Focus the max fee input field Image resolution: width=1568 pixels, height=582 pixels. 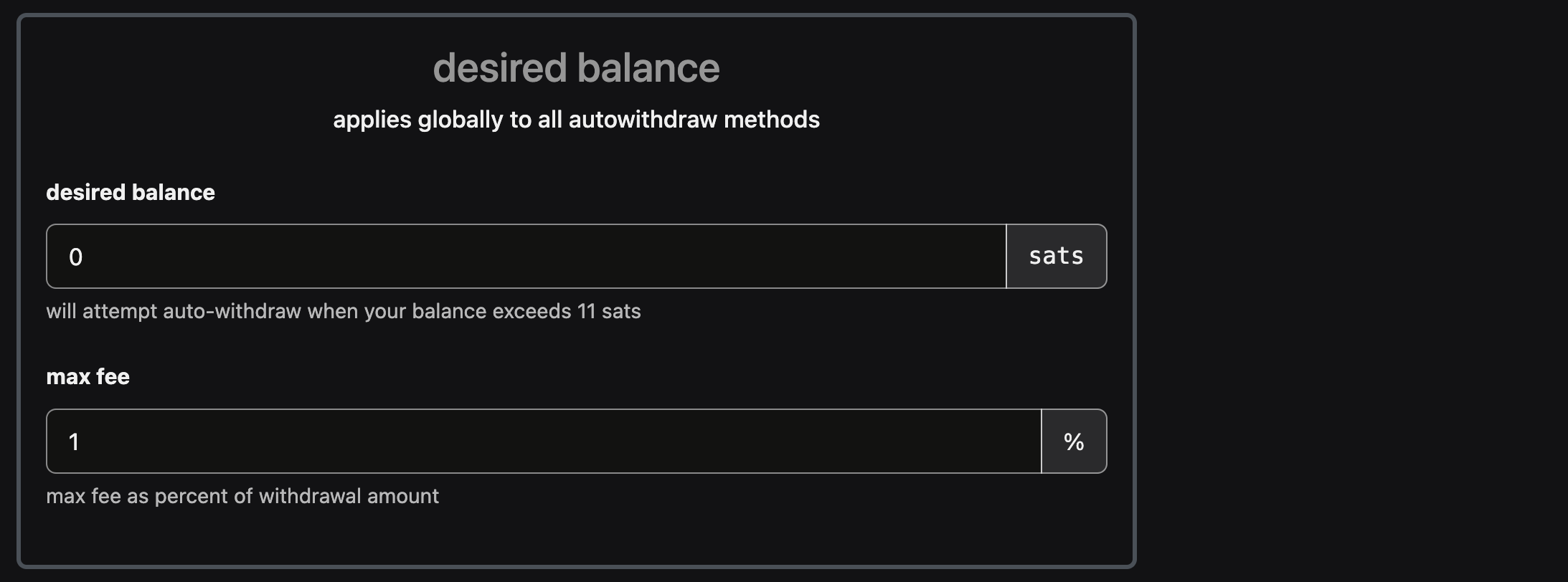coord(543,442)
